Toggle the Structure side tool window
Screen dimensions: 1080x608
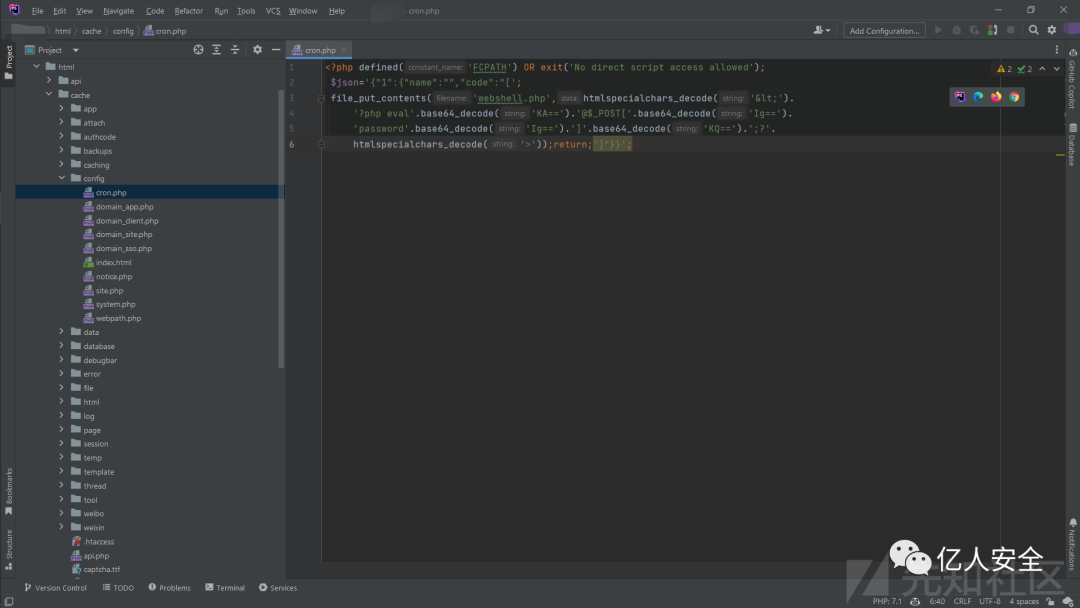(x=8, y=549)
